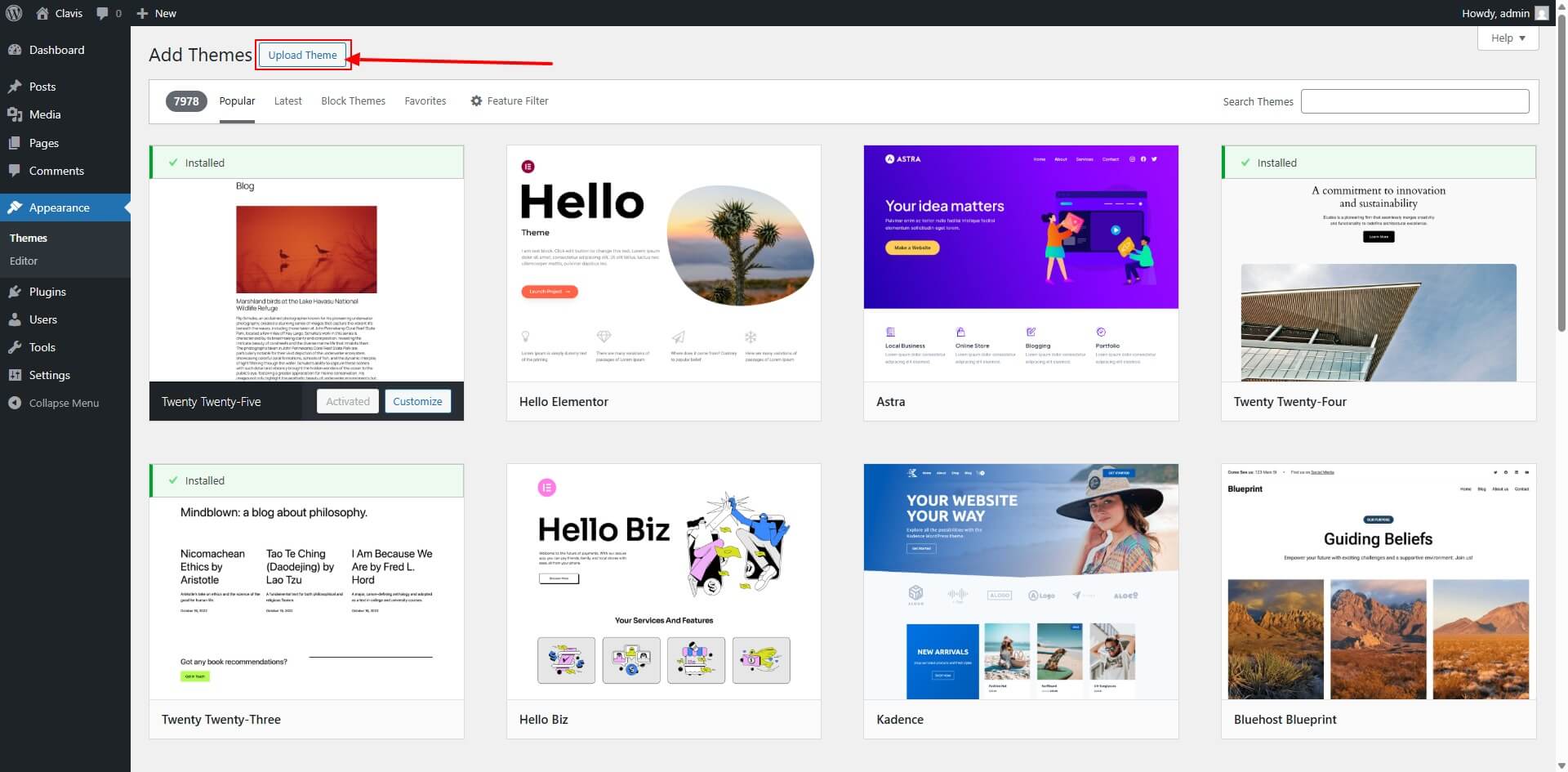Open Media library icon in sidebar
This screenshot has height=772, width=1568.
(15, 114)
